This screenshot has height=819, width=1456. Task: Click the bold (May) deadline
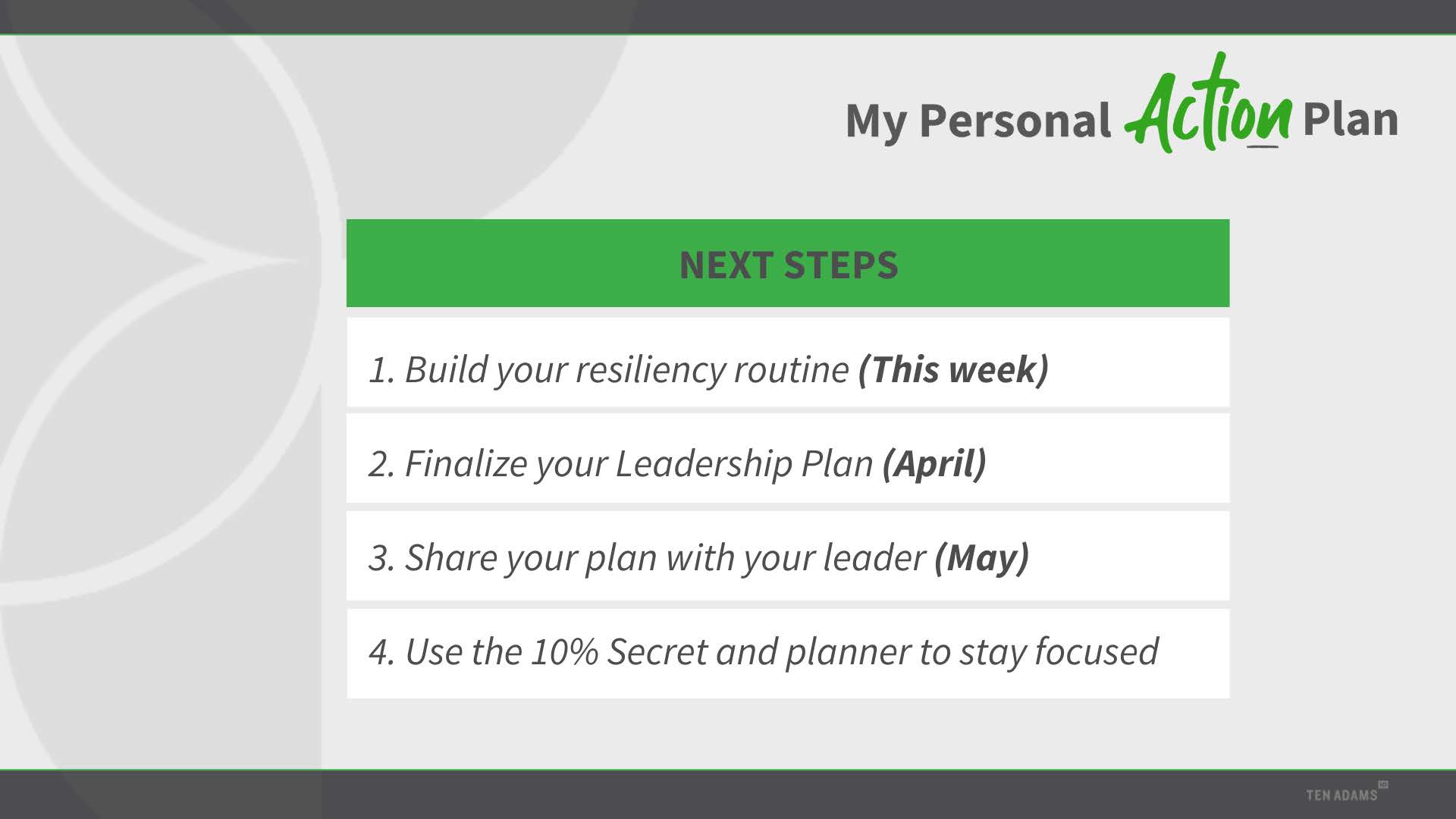click(981, 558)
